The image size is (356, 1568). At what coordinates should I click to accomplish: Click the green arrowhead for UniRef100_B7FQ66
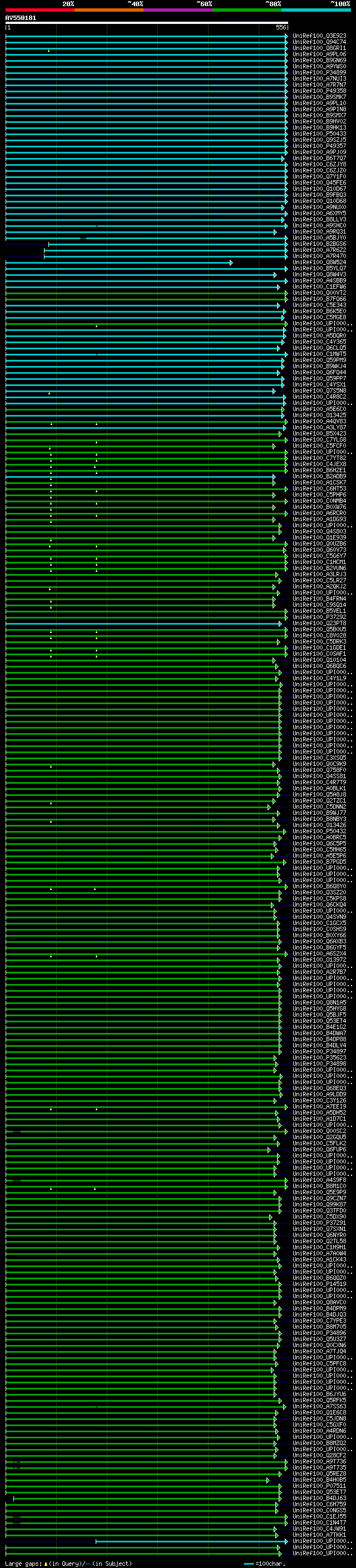[286, 299]
